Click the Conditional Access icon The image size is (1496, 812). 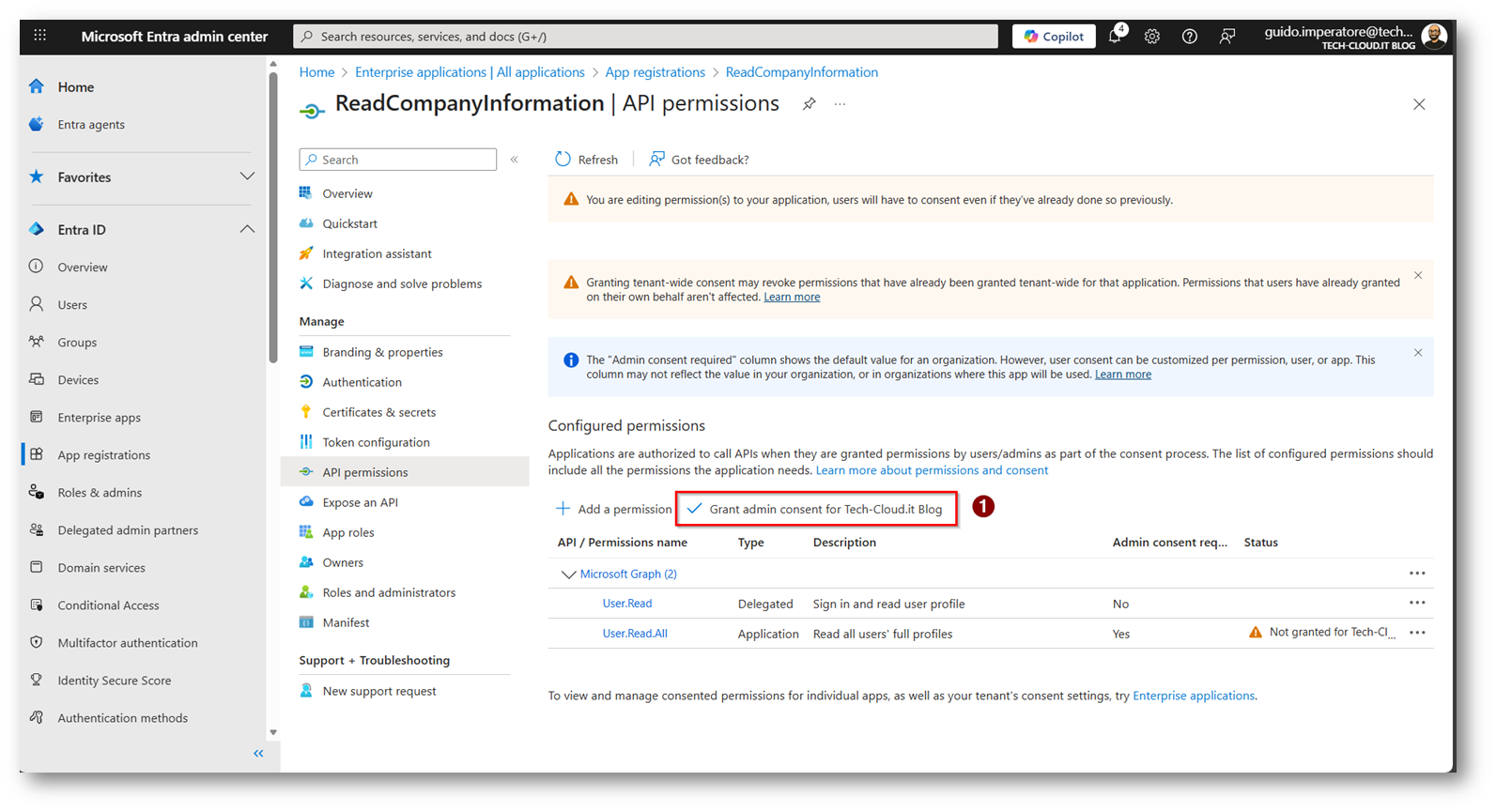pyautogui.click(x=37, y=605)
